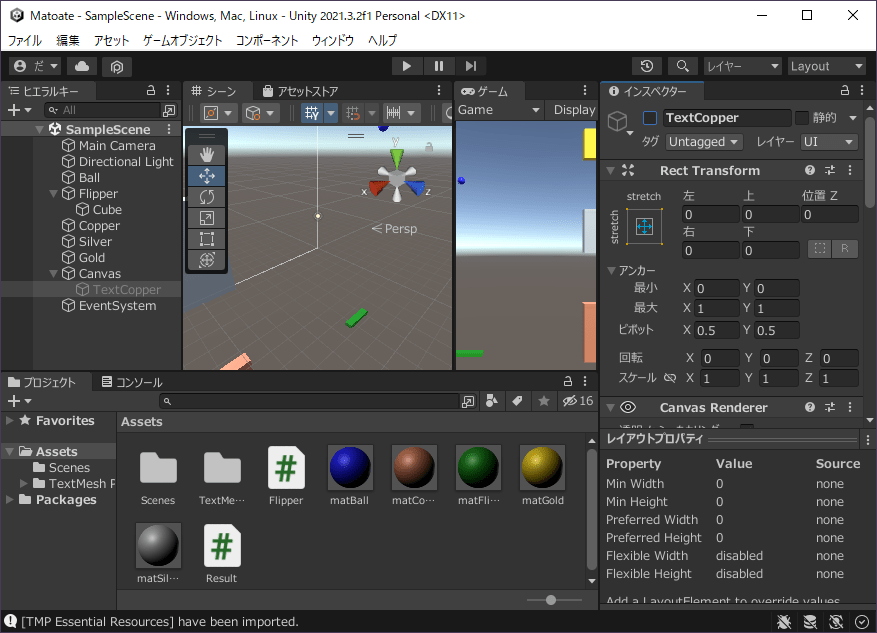This screenshot has height=633, width=877.
Task: Open the File menu (ファイル)
Action: click(25, 40)
